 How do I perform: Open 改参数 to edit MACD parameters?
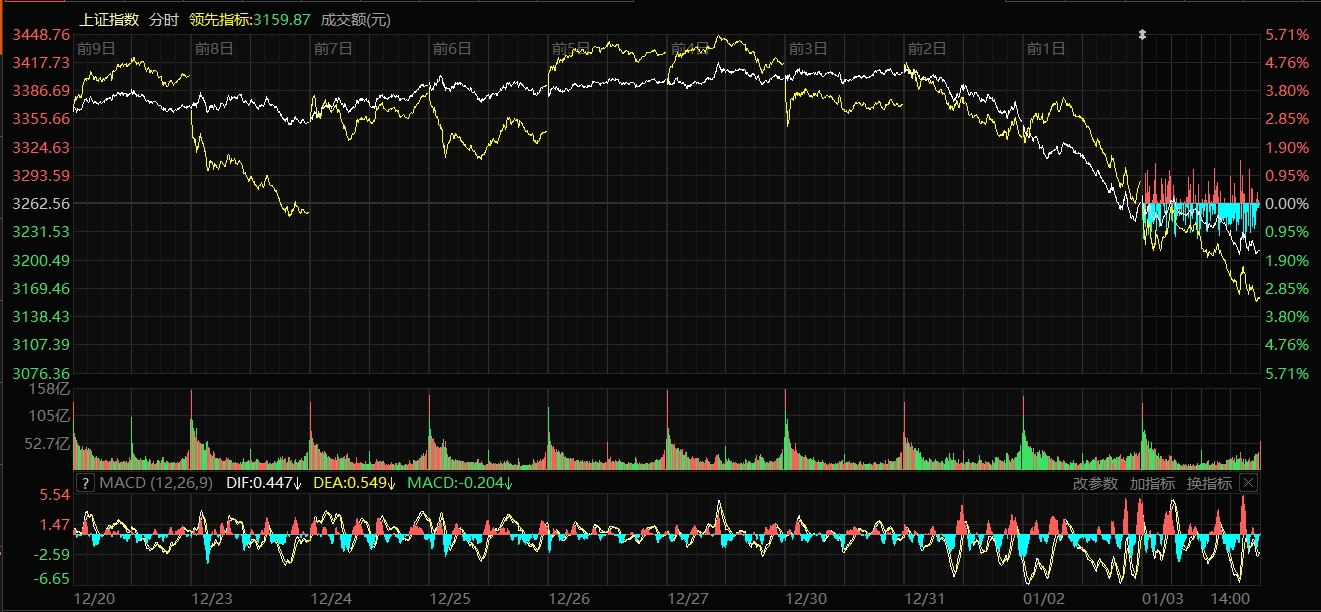click(x=1095, y=483)
